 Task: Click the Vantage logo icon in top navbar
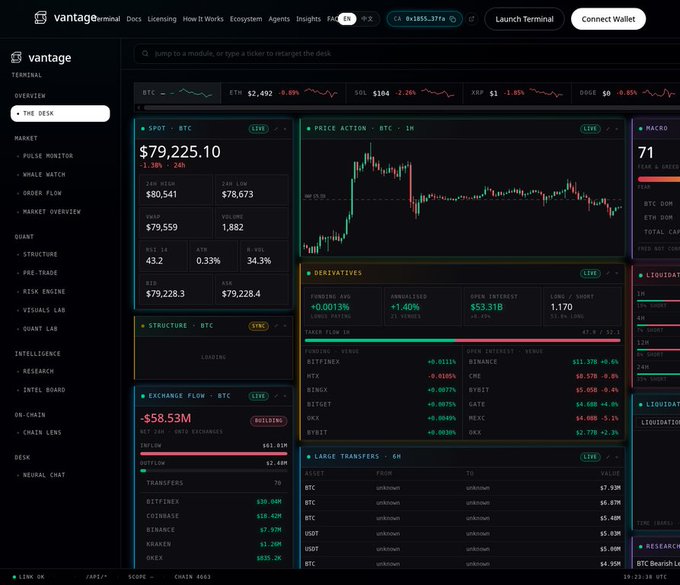click(x=40, y=18)
